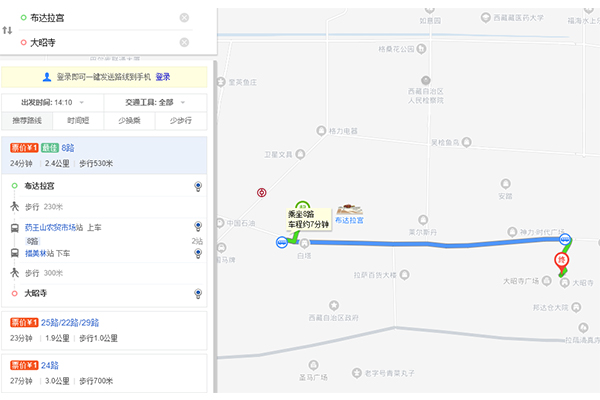Expand the 24路 route option
Screen dimensions: 600x400
[x=52, y=366]
